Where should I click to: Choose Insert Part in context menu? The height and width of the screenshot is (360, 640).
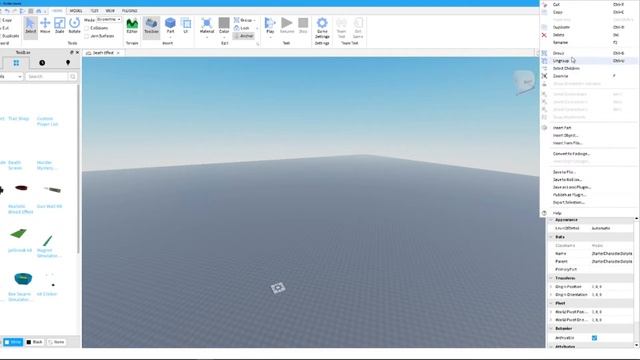[589, 128]
